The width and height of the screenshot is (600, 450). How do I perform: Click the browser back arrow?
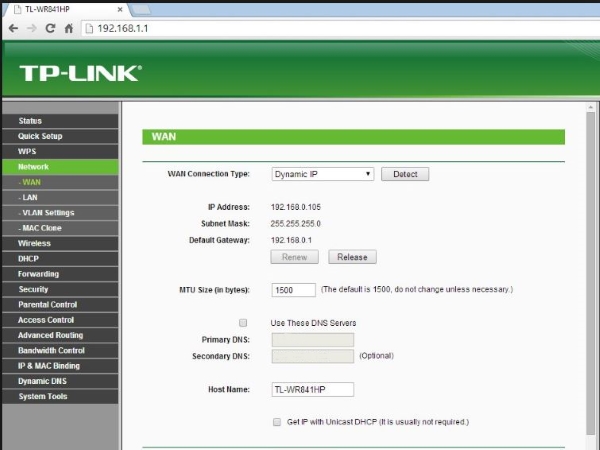pos(13,28)
